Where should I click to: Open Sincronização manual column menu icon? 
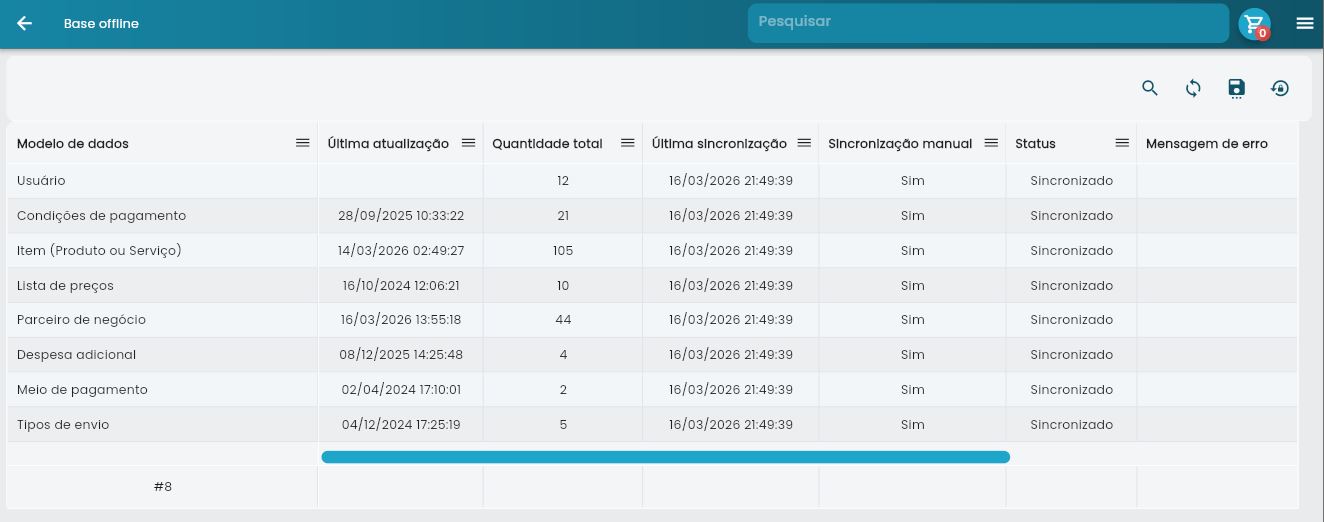[990, 143]
